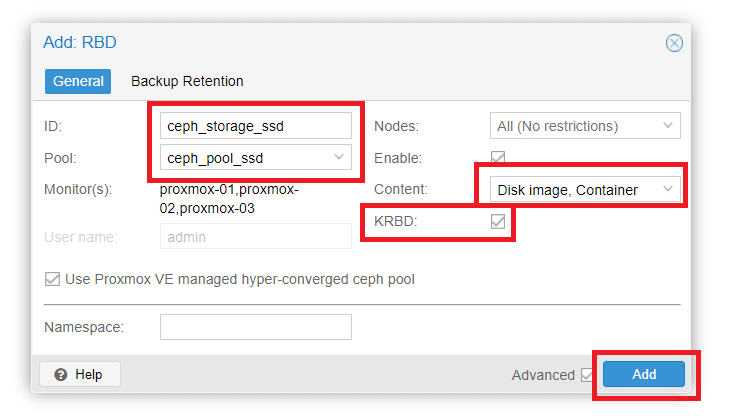730x420 pixels.
Task: Click the User name admin field
Action: 255,236
